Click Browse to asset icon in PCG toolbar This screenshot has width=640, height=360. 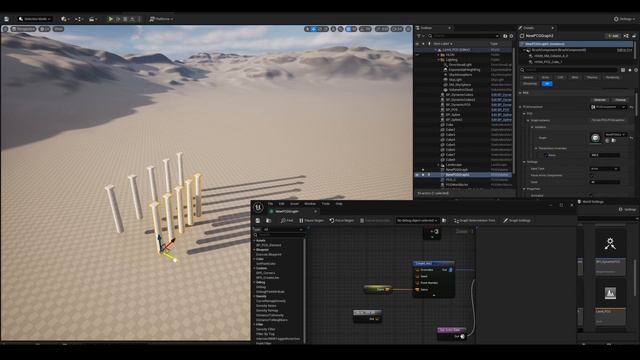pos(269,220)
